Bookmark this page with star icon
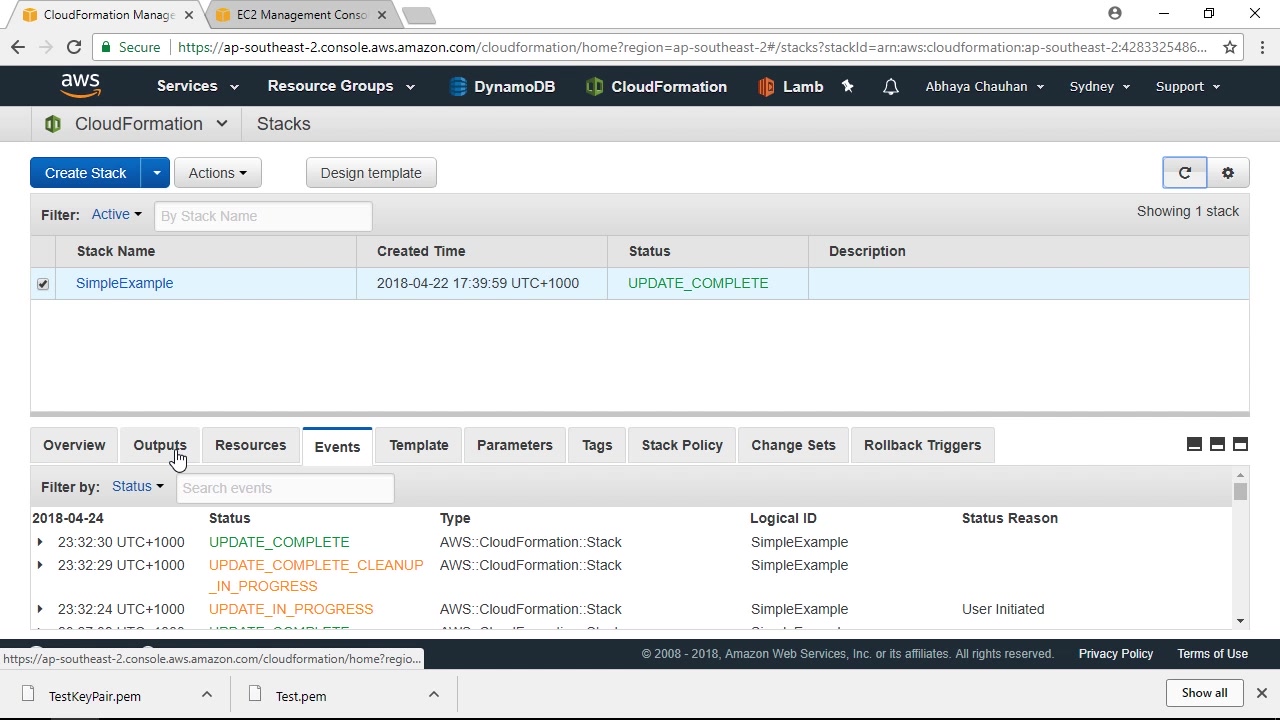Screen dimensions: 1280x720 tap(1230, 47)
